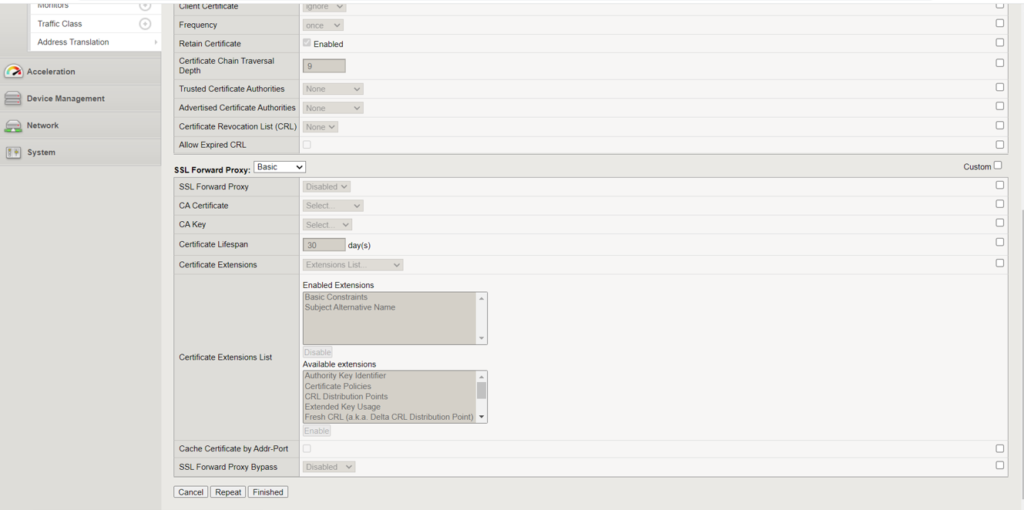Enable the Custom checkbox for SSL Forward Proxy
1024x510 pixels.
[997, 166]
